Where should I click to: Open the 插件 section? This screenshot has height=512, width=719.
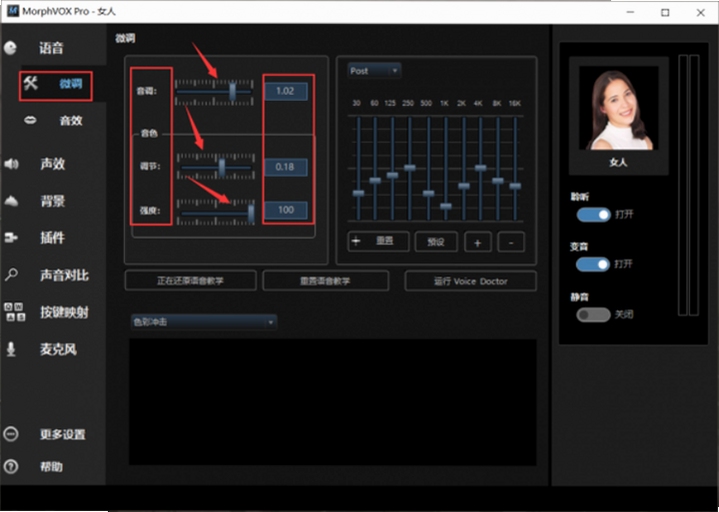pos(52,237)
